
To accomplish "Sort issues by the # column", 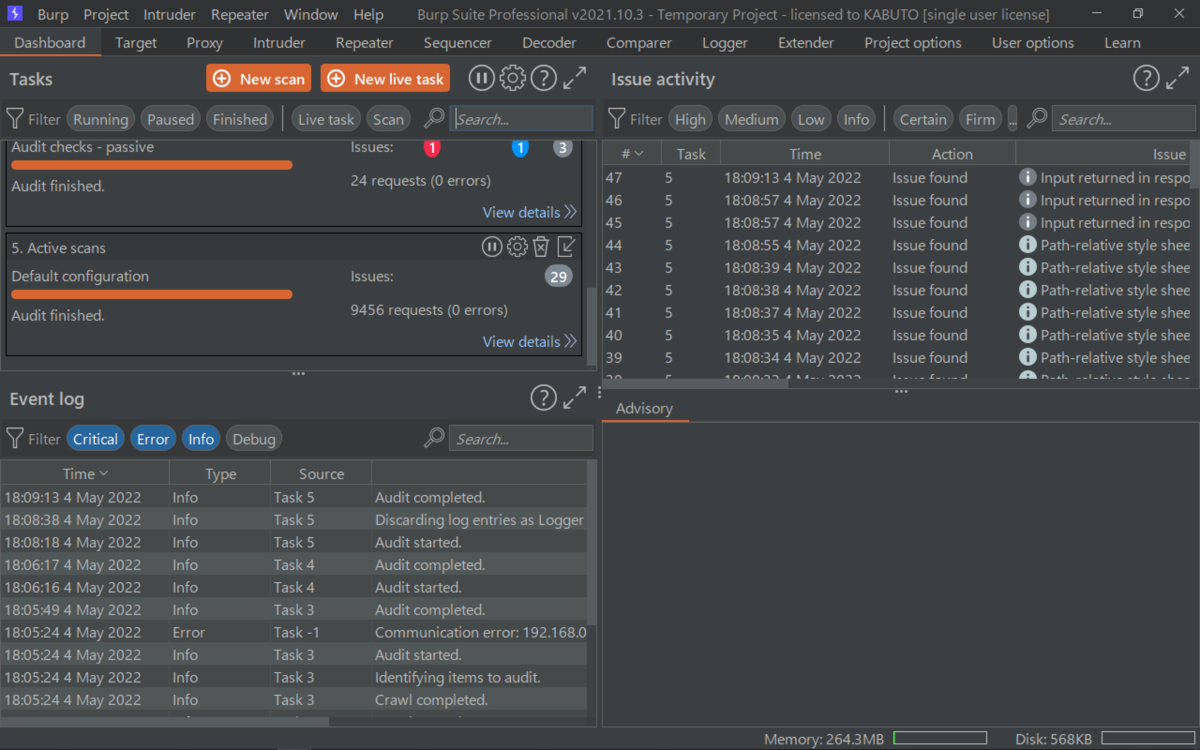I will tap(632, 154).
